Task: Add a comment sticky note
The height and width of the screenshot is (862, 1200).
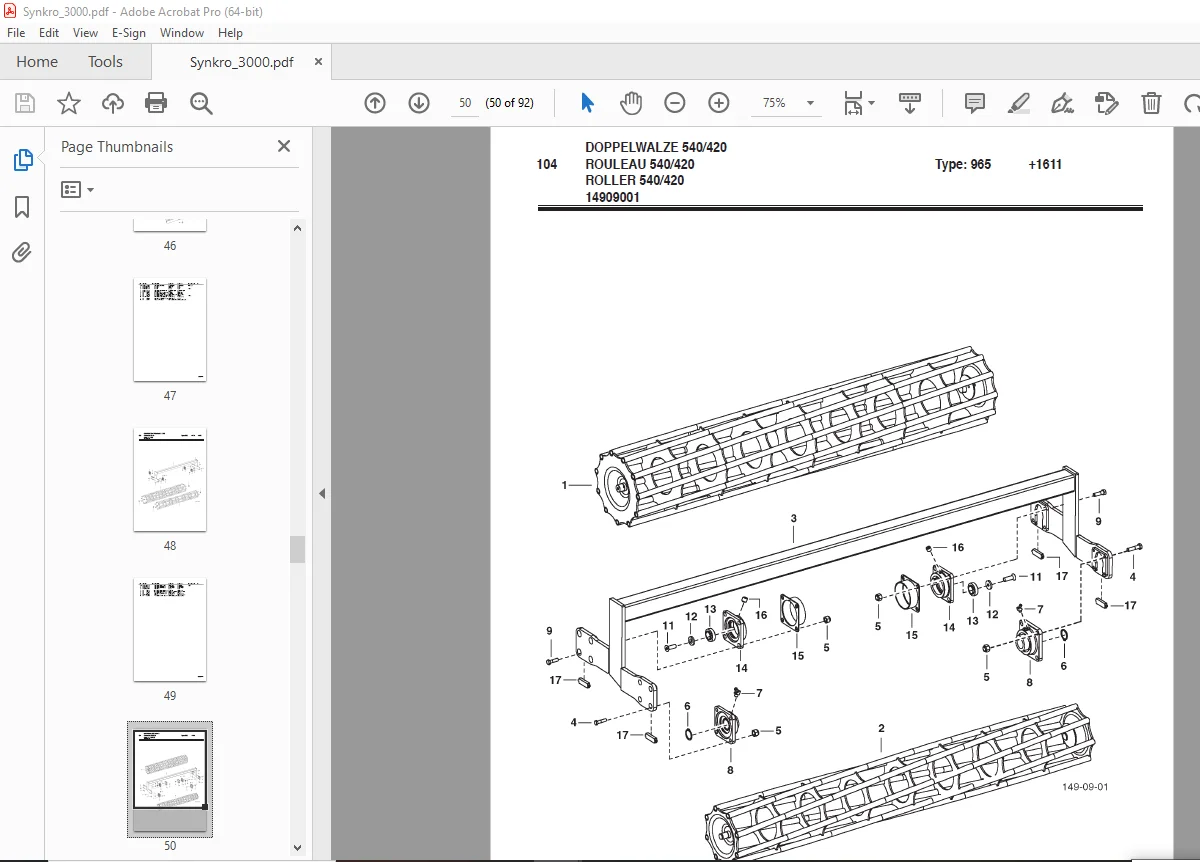Action: 974,103
